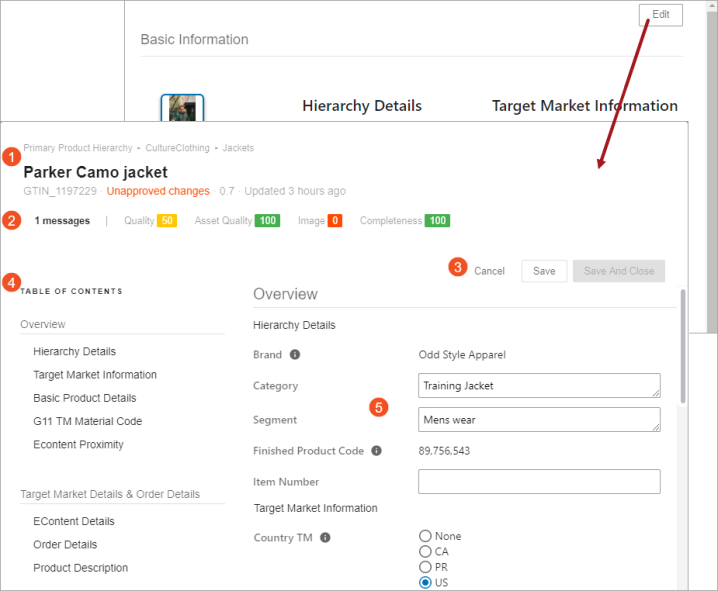Click the Quality score badge 50

[167, 221]
